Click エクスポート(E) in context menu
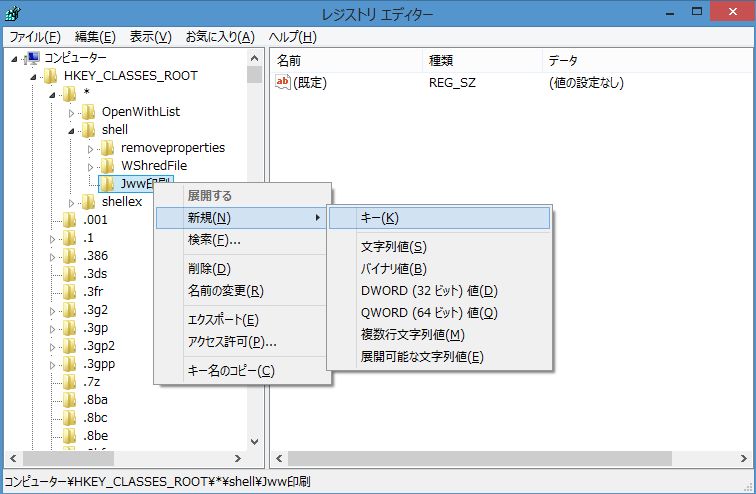 pyautogui.click(x=223, y=320)
